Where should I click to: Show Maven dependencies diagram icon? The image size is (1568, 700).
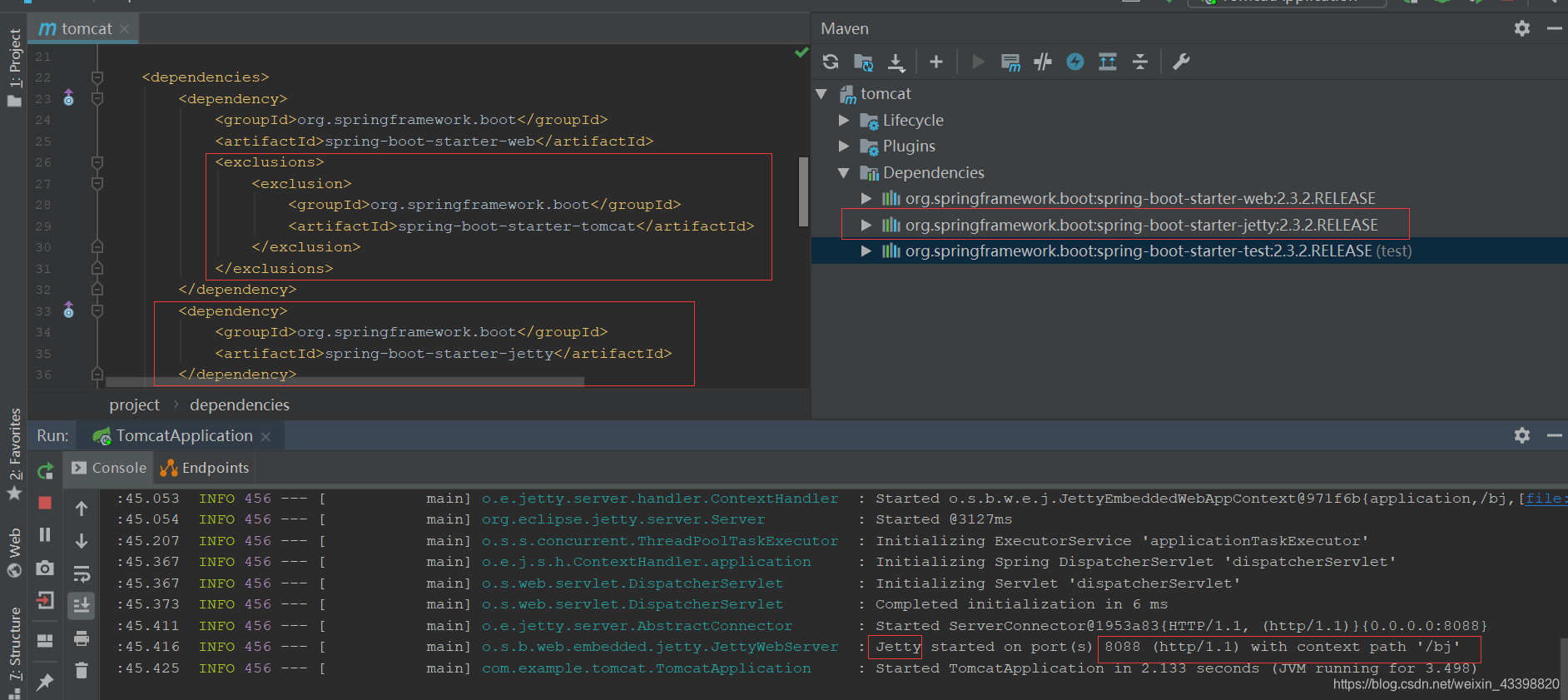tap(1108, 62)
